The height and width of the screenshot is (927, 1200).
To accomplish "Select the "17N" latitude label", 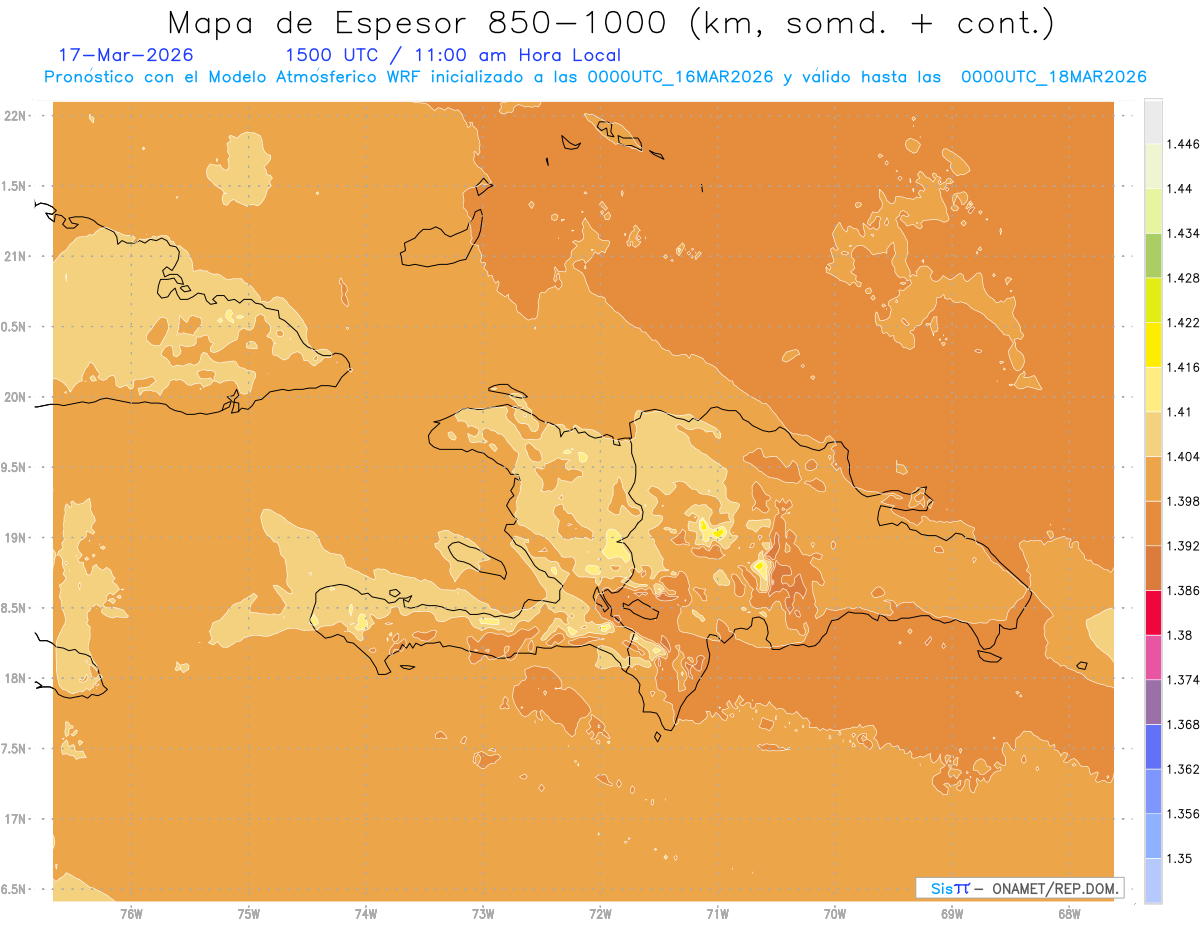I will click(15, 819).
